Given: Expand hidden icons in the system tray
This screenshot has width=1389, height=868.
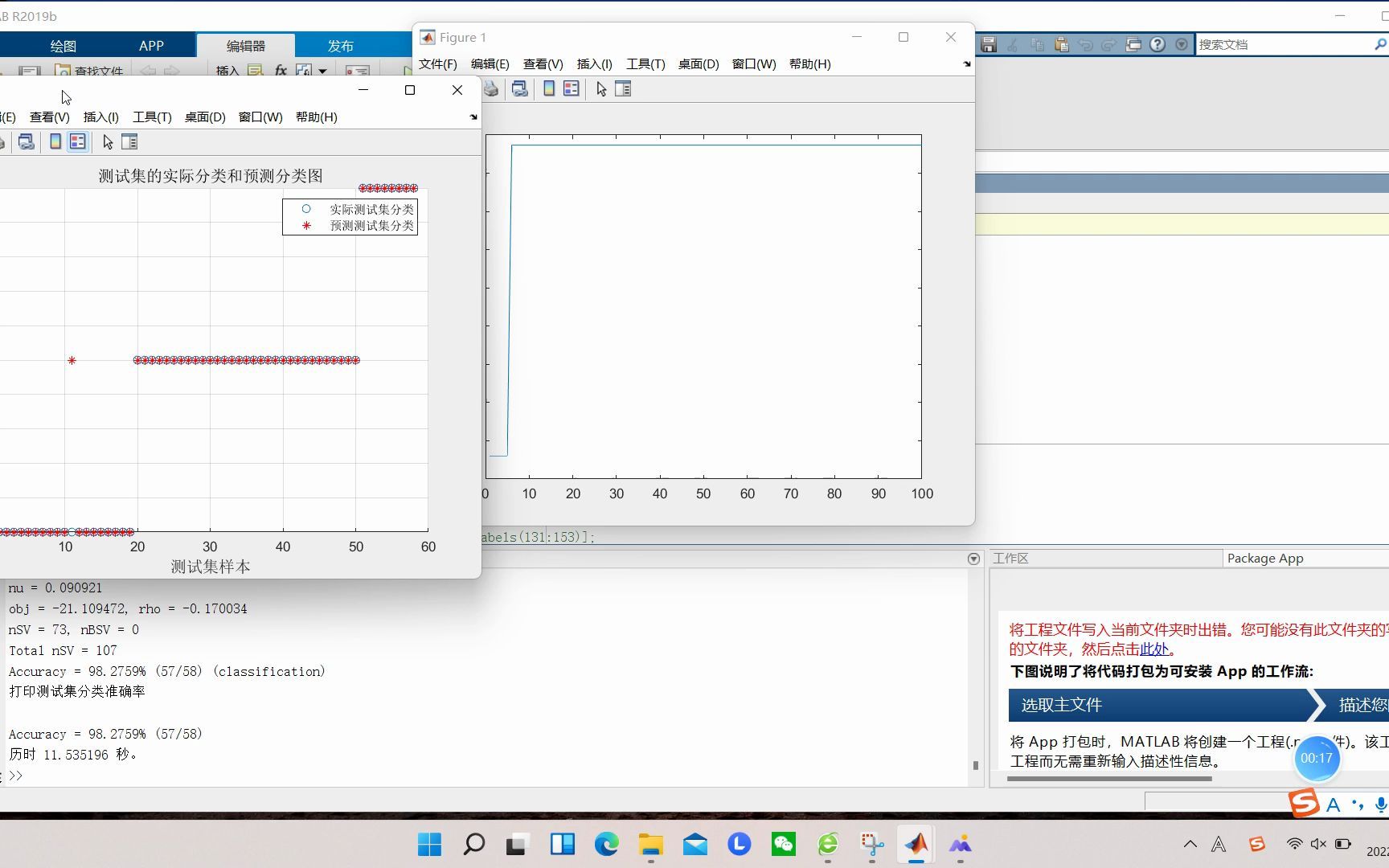Looking at the screenshot, I should coord(1190,844).
